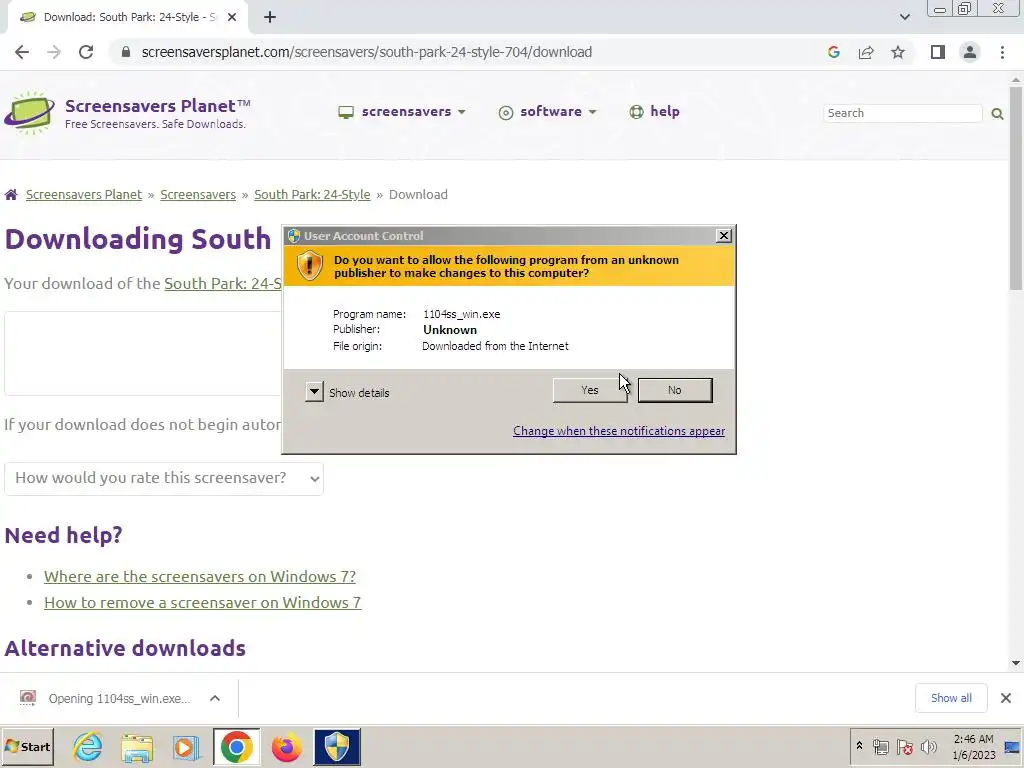Click the share page icon
Screen dimensions: 1024x768
point(866,52)
